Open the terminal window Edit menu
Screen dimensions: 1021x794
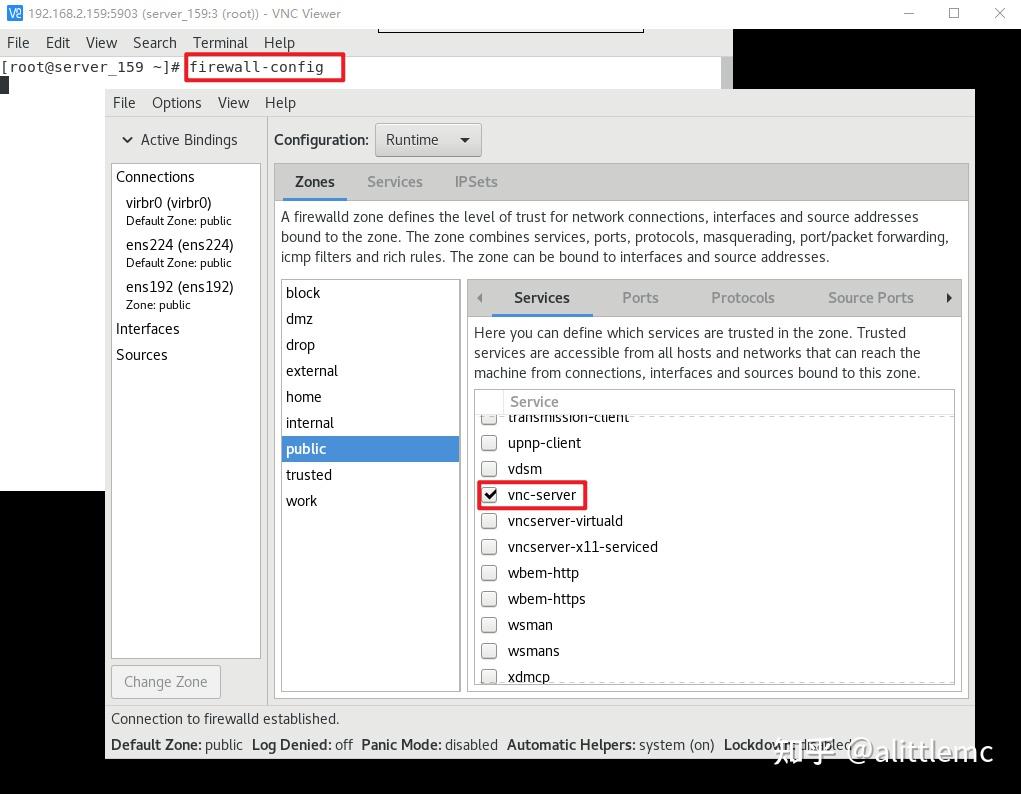[x=57, y=43]
